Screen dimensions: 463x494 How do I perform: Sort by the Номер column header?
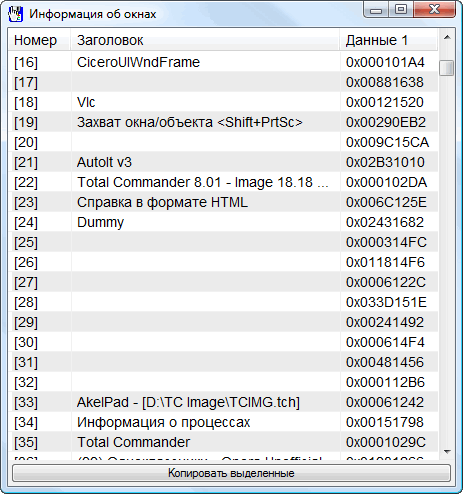(x=39, y=40)
